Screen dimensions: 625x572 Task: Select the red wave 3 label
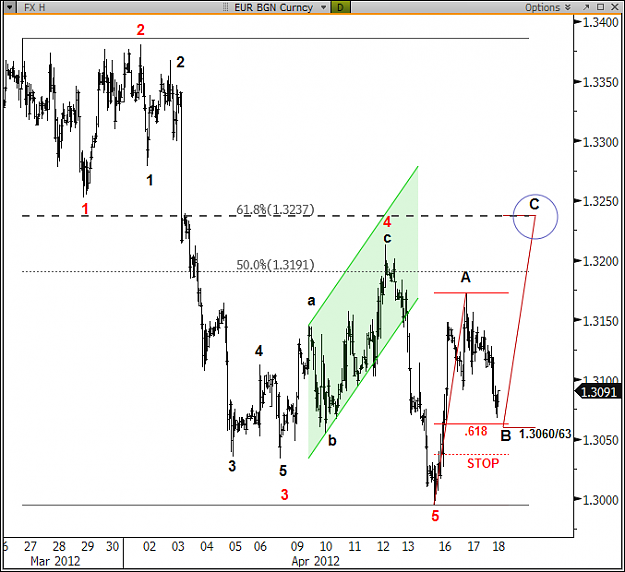284,495
